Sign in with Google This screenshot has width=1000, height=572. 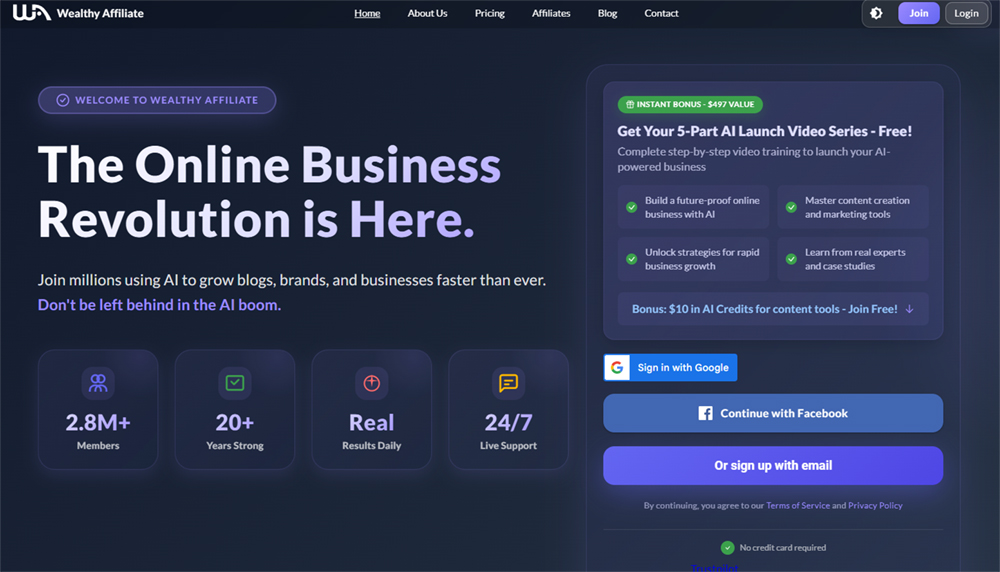pyautogui.click(x=670, y=367)
